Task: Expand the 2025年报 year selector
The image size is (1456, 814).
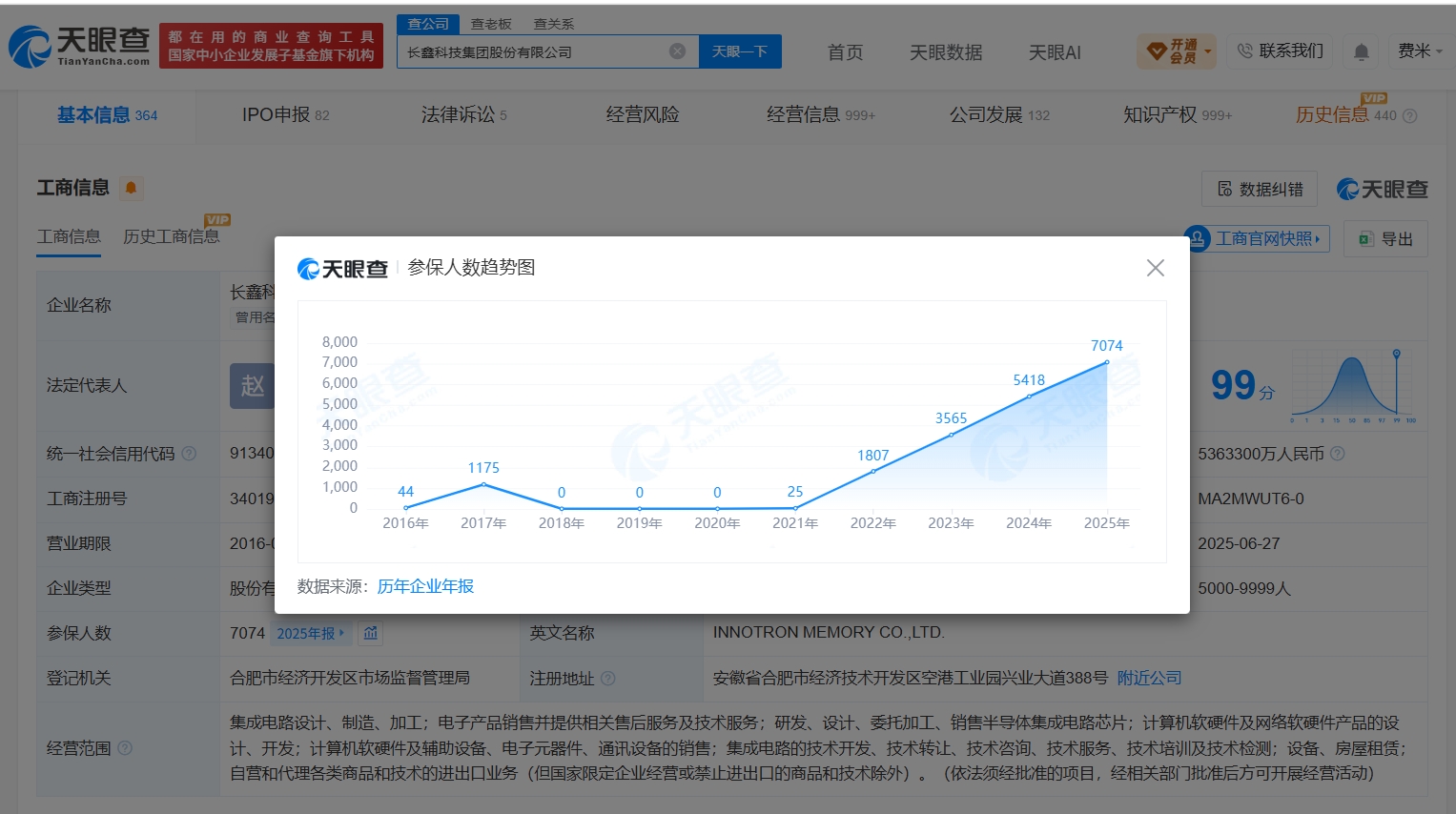Action: point(311,633)
